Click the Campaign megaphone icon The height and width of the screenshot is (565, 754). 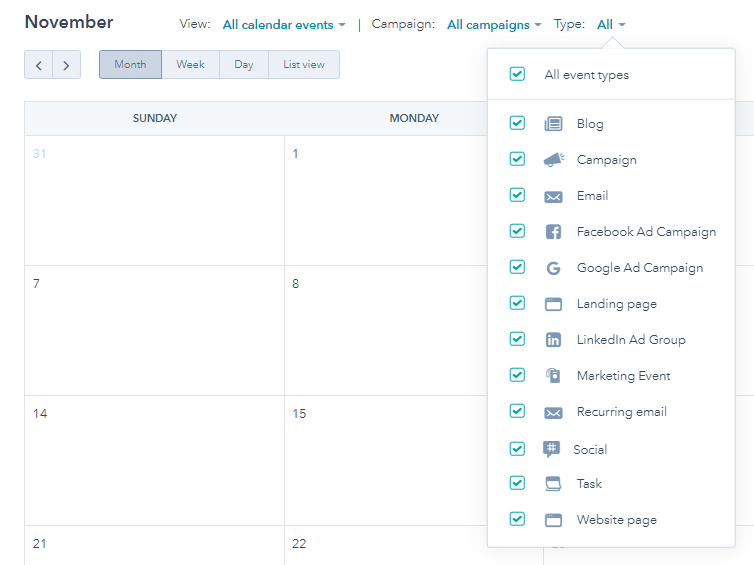pyautogui.click(x=553, y=160)
